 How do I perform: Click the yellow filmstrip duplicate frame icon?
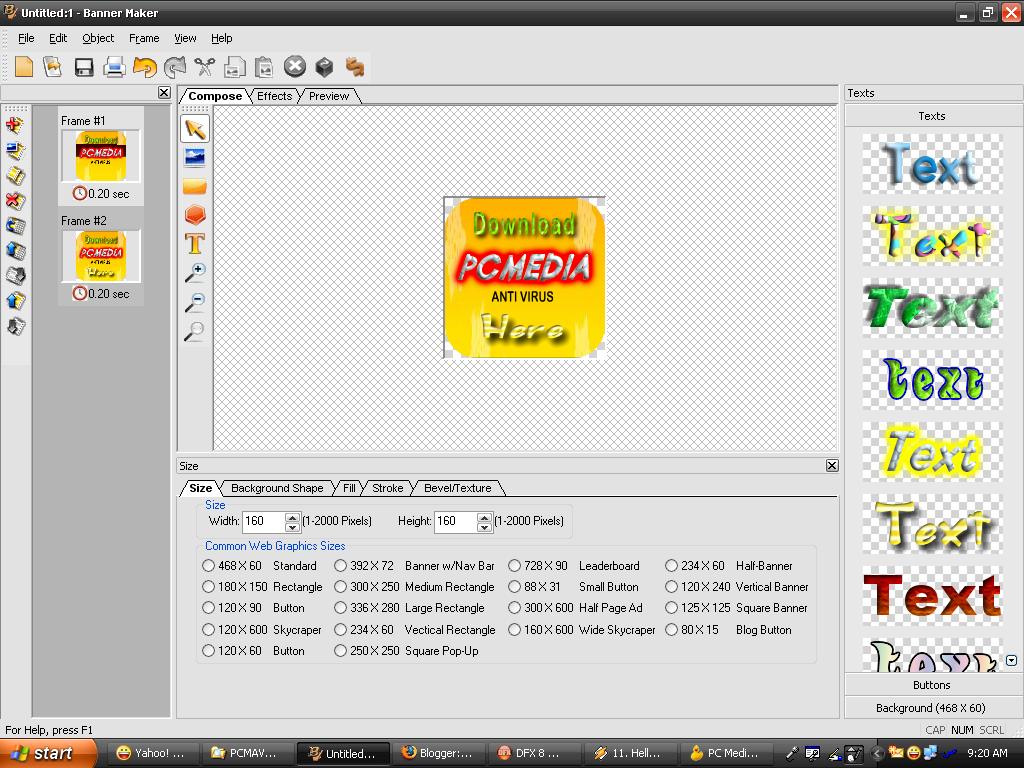(15, 176)
